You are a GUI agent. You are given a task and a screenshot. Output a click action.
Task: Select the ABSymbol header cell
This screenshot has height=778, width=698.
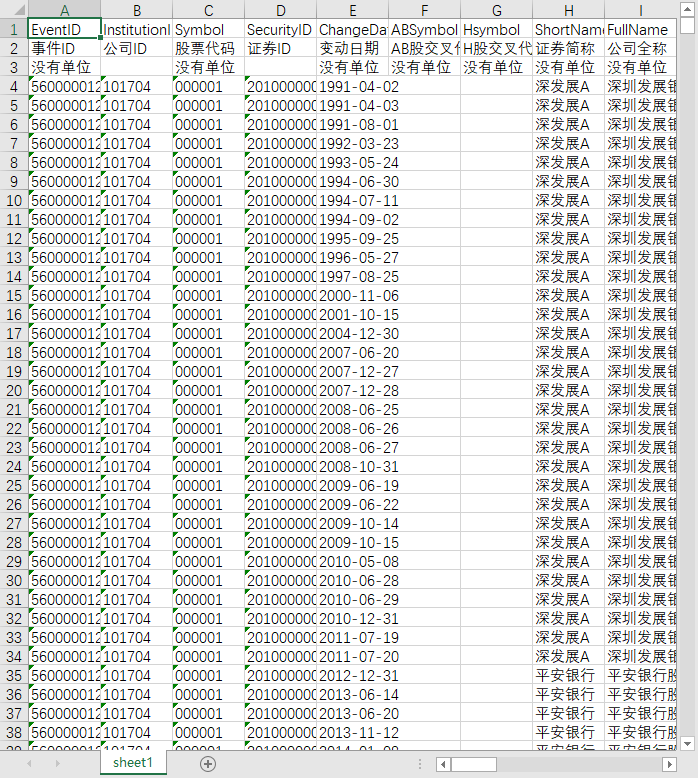[424, 29]
